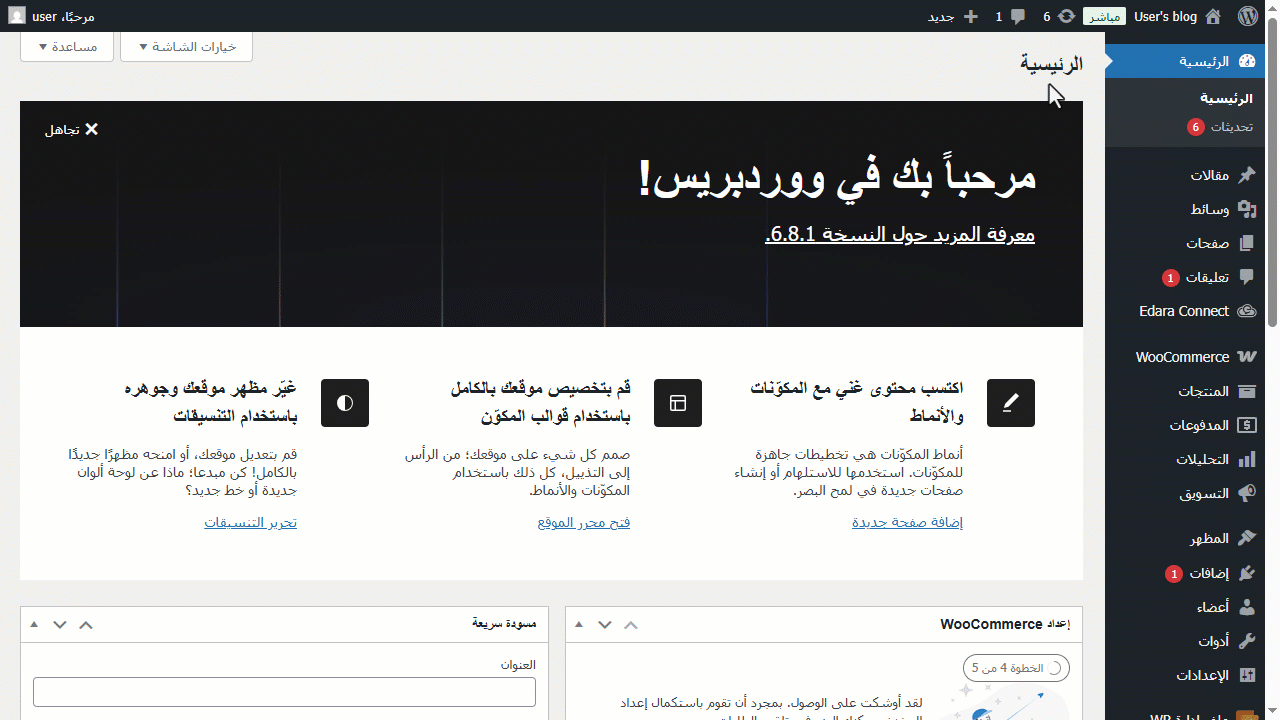The image size is (1280, 720).
Task: Open user avatar next to مرحبًا، user
Action: (18, 16)
